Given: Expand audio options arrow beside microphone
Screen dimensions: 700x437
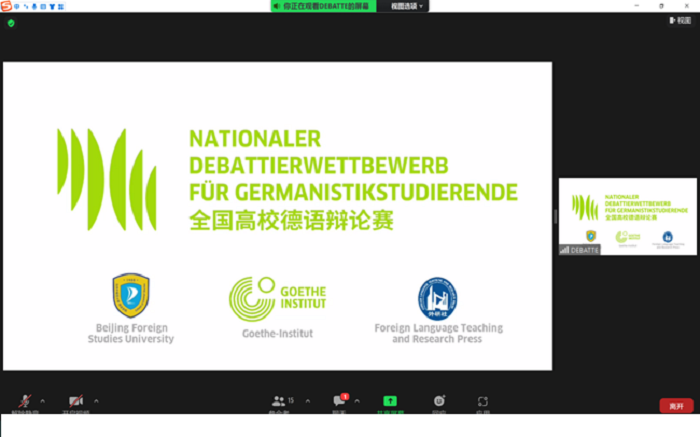Looking at the screenshot, I should [42, 401].
